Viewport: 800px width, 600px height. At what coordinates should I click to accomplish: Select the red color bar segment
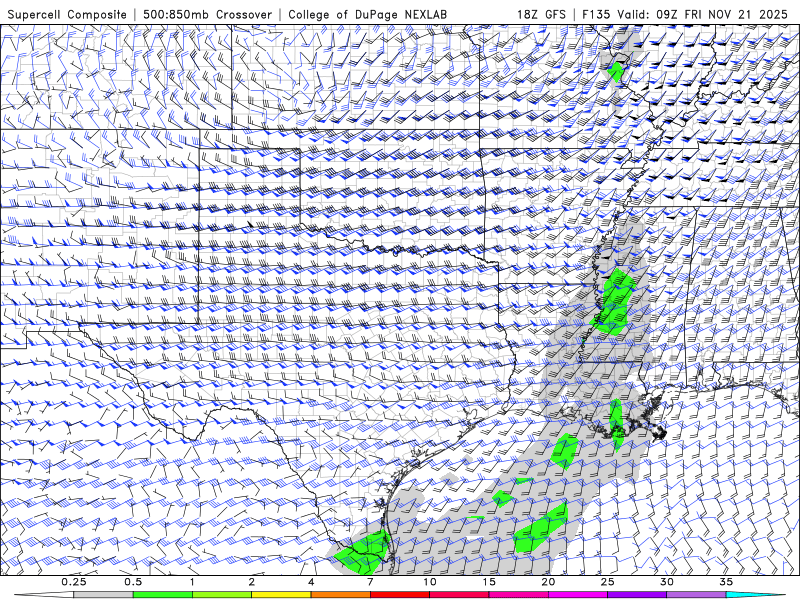400,595
